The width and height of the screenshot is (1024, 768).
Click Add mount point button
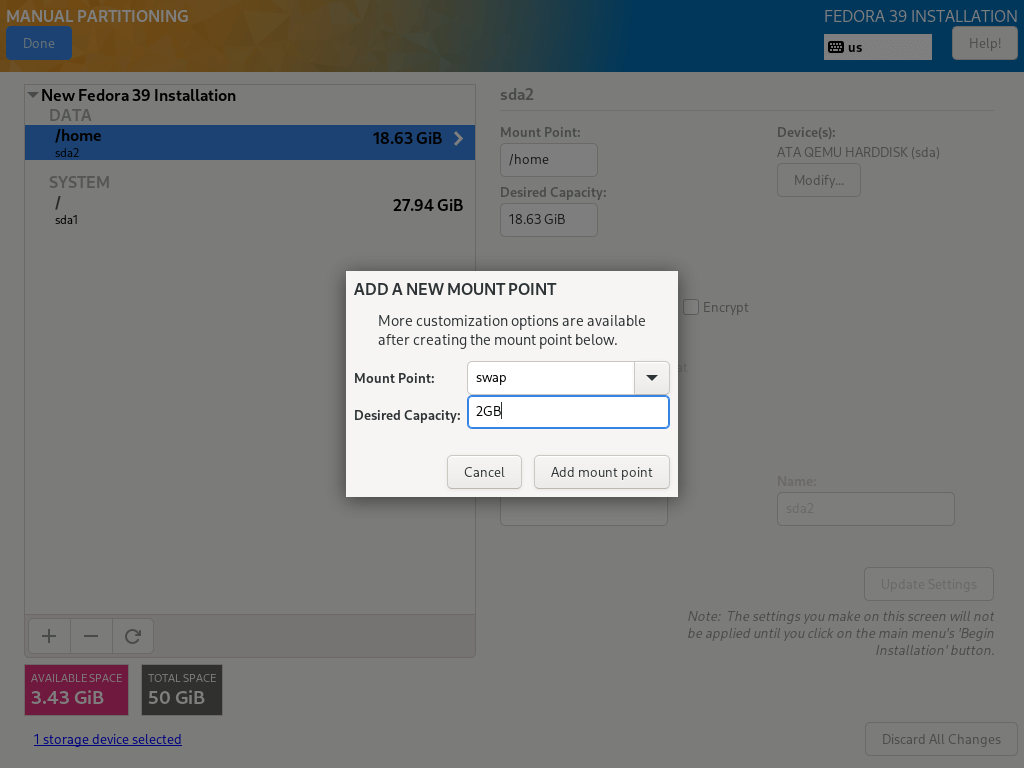(601, 472)
